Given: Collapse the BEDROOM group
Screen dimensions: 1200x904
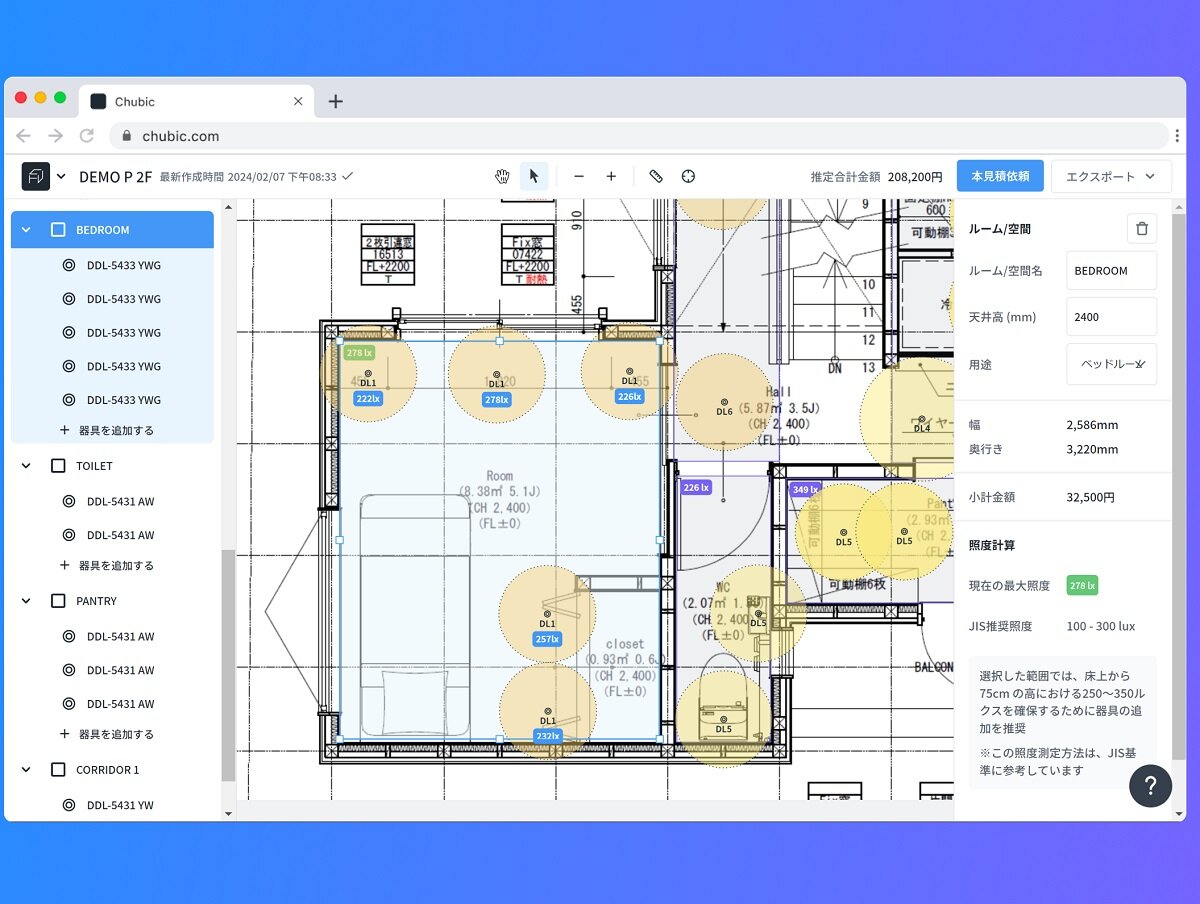Looking at the screenshot, I should [x=26, y=229].
